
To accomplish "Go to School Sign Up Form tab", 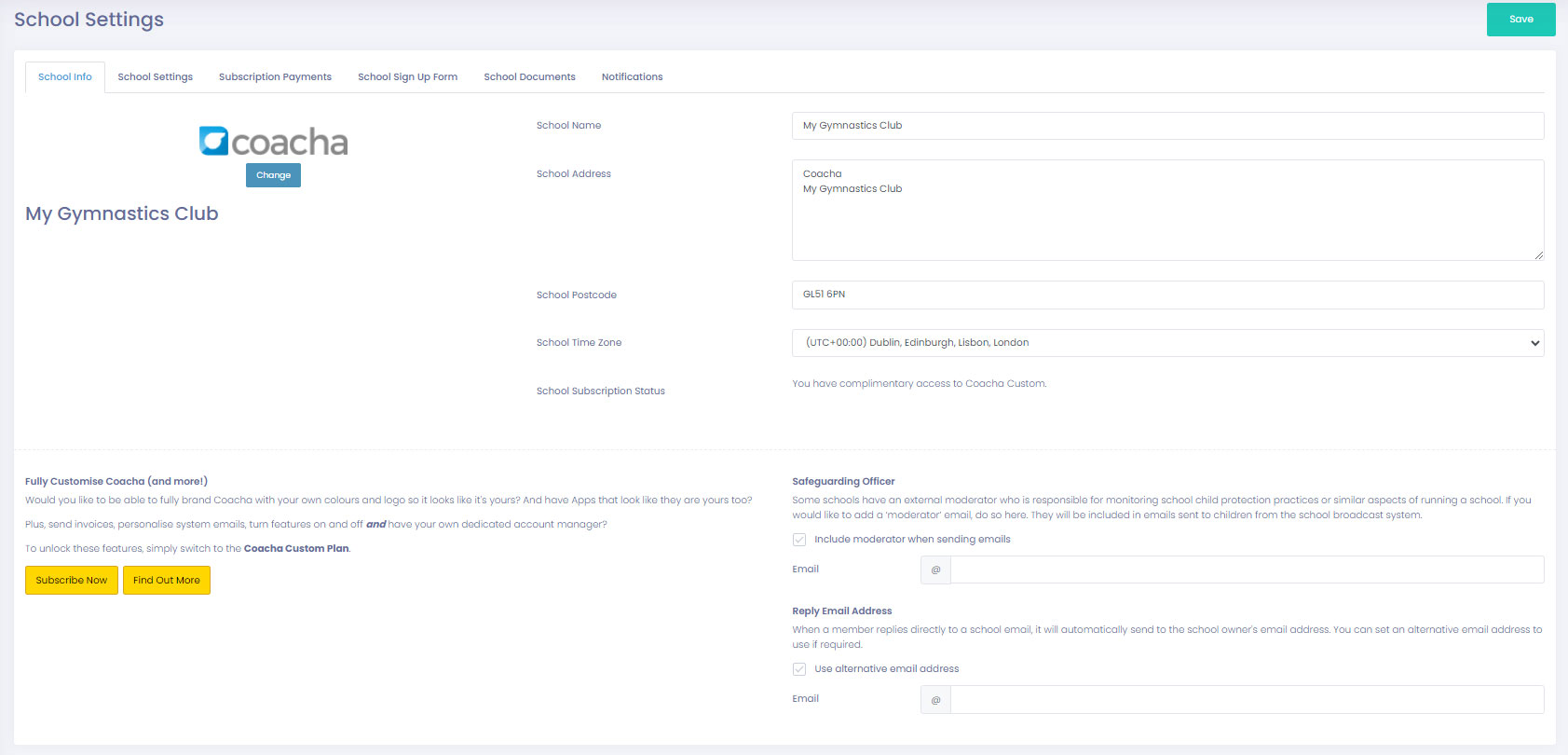I will coord(407,77).
